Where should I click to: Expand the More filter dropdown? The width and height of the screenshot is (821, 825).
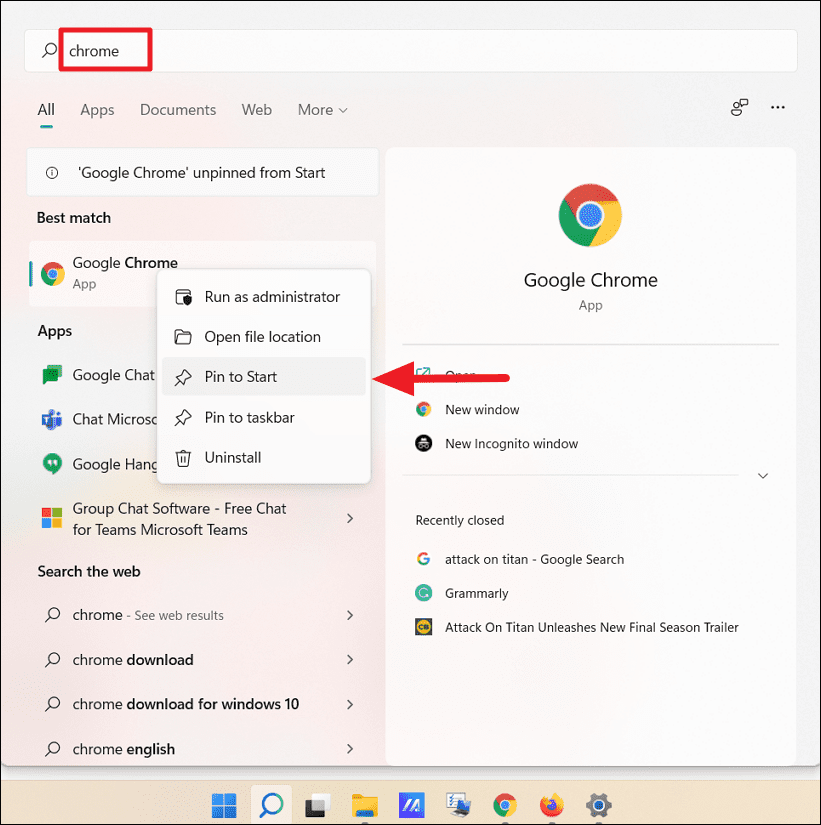click(323, 109)
